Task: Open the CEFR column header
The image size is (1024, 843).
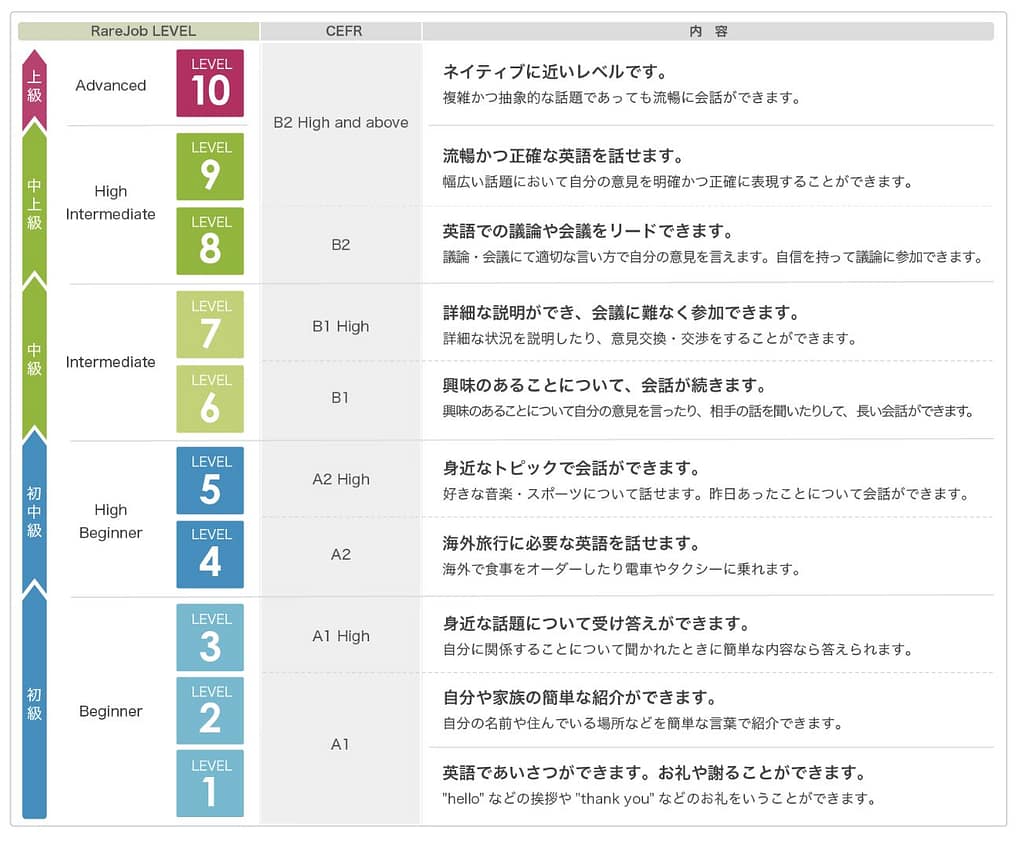Action: pos(341,31)
